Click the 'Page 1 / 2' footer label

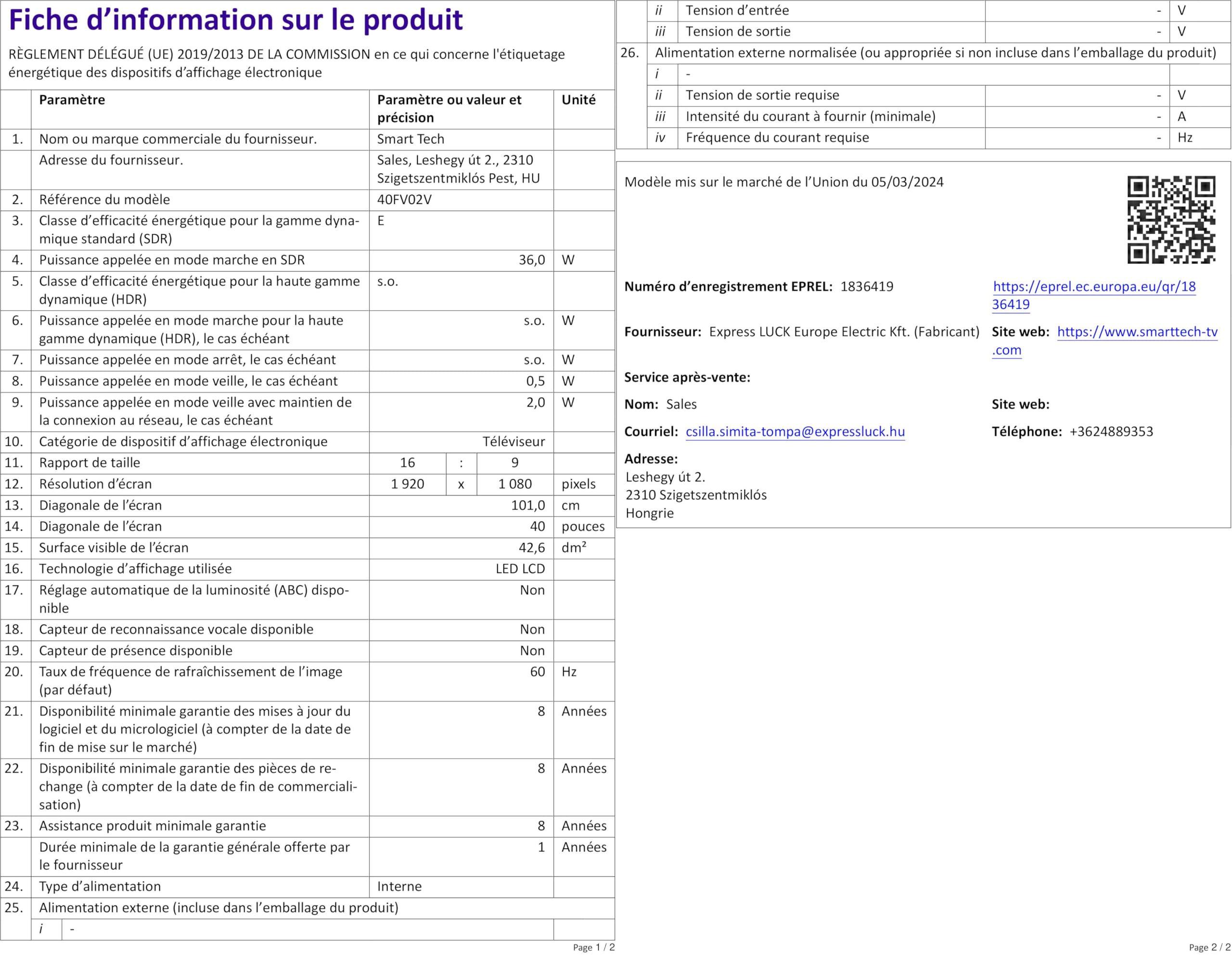593,947
